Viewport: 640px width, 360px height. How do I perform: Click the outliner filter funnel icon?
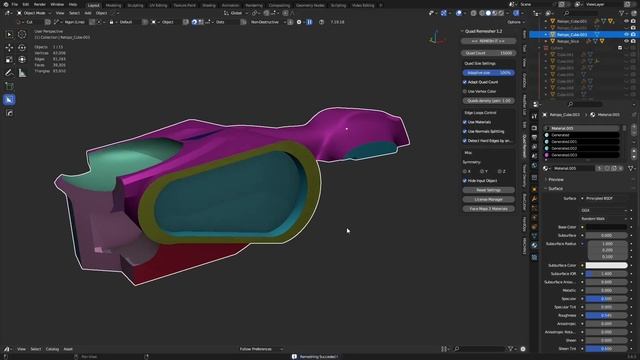622,13
